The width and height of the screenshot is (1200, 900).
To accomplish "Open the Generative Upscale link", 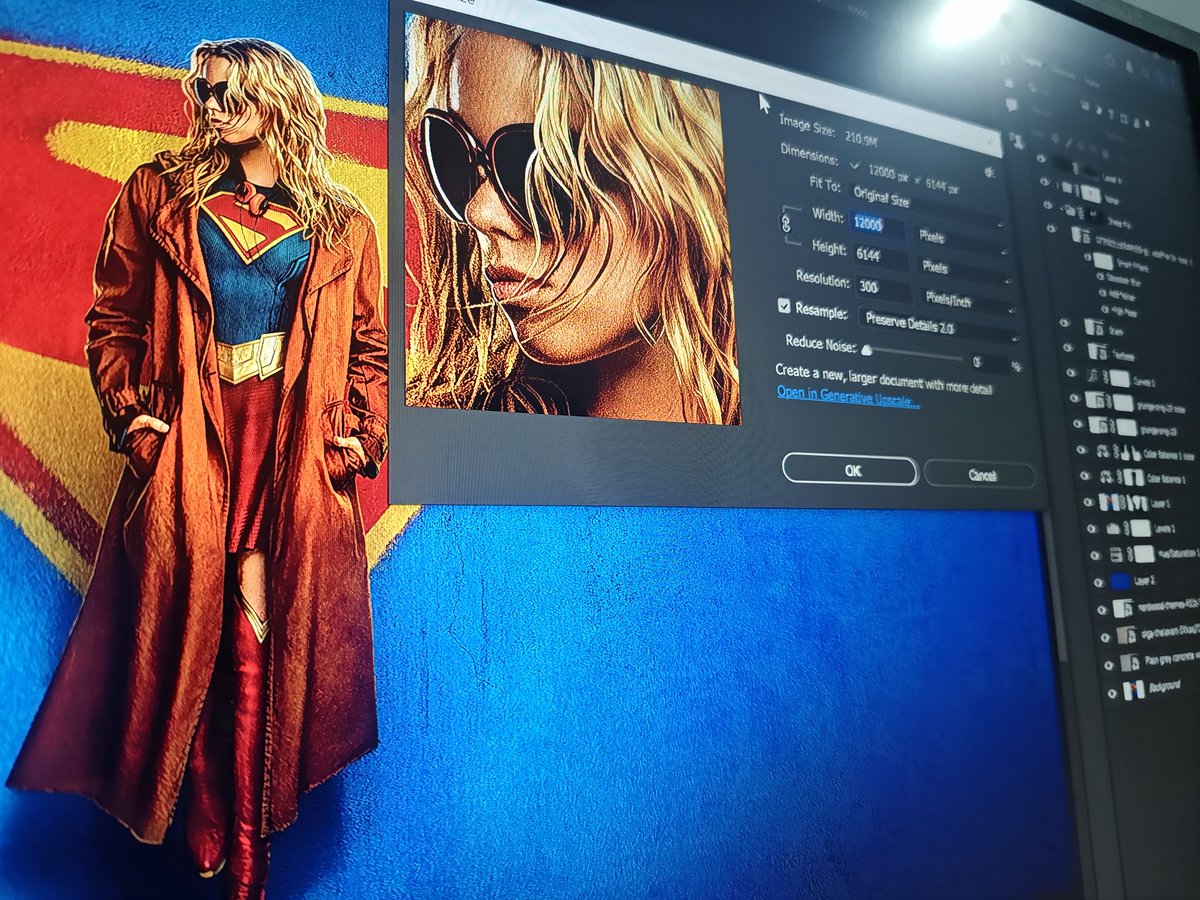I will click(x=849, y=397).
